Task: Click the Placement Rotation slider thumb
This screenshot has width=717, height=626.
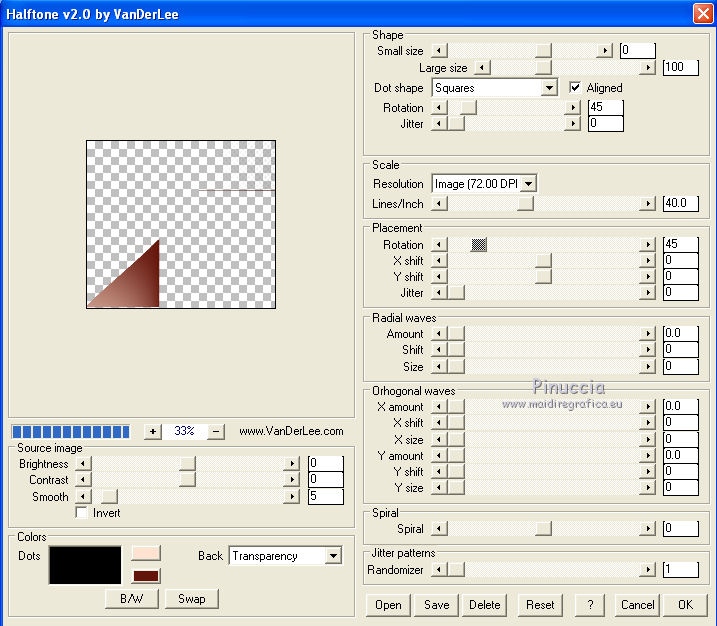Action: tap(479, 245)
